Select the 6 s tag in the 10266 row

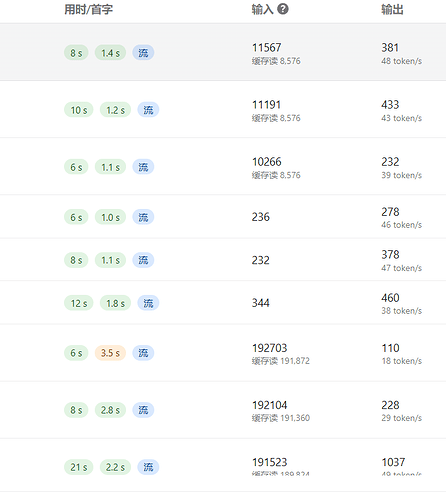76,167
